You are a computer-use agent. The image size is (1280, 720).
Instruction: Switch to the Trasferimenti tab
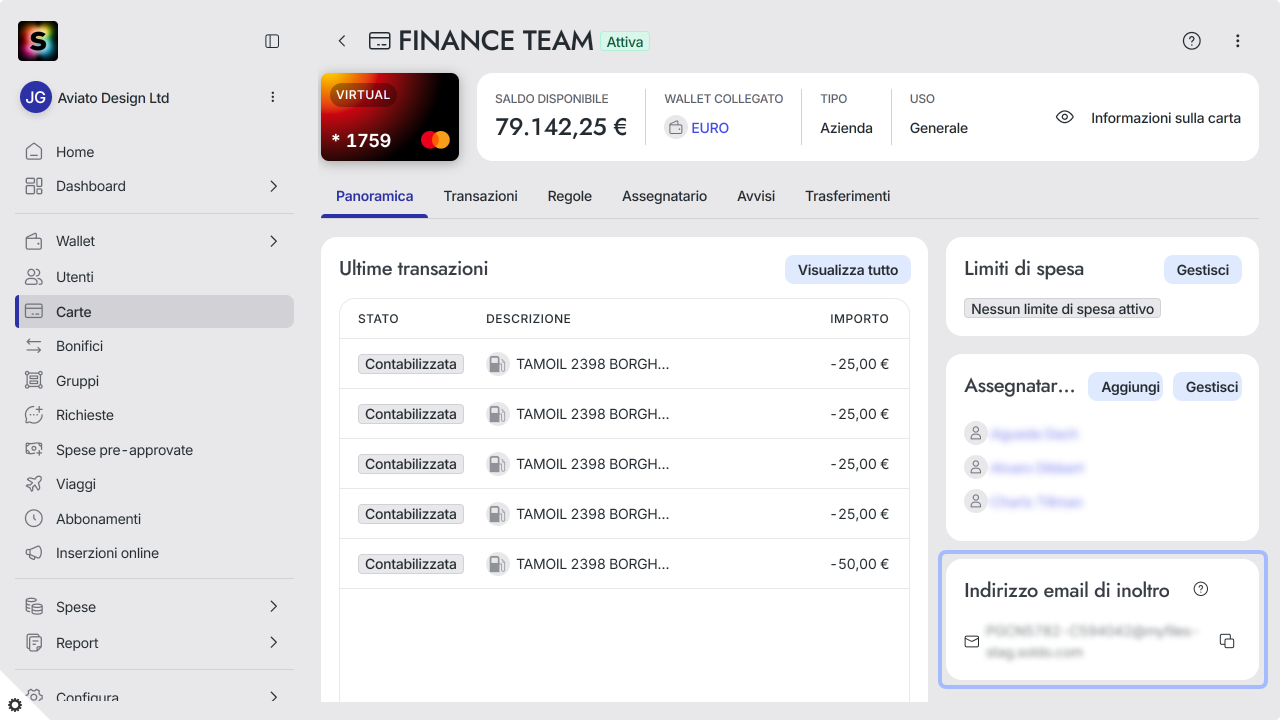click(x=848, y=196)
